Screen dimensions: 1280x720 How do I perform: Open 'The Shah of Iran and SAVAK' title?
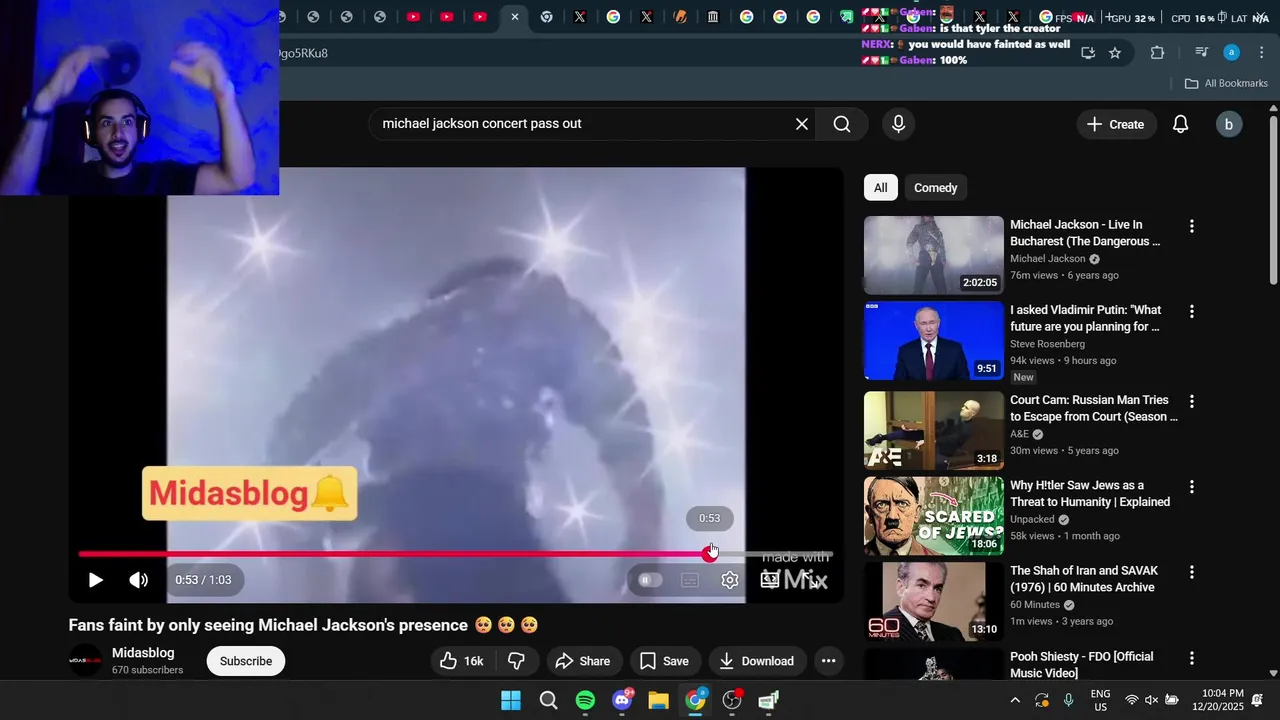coord(1084,579)
